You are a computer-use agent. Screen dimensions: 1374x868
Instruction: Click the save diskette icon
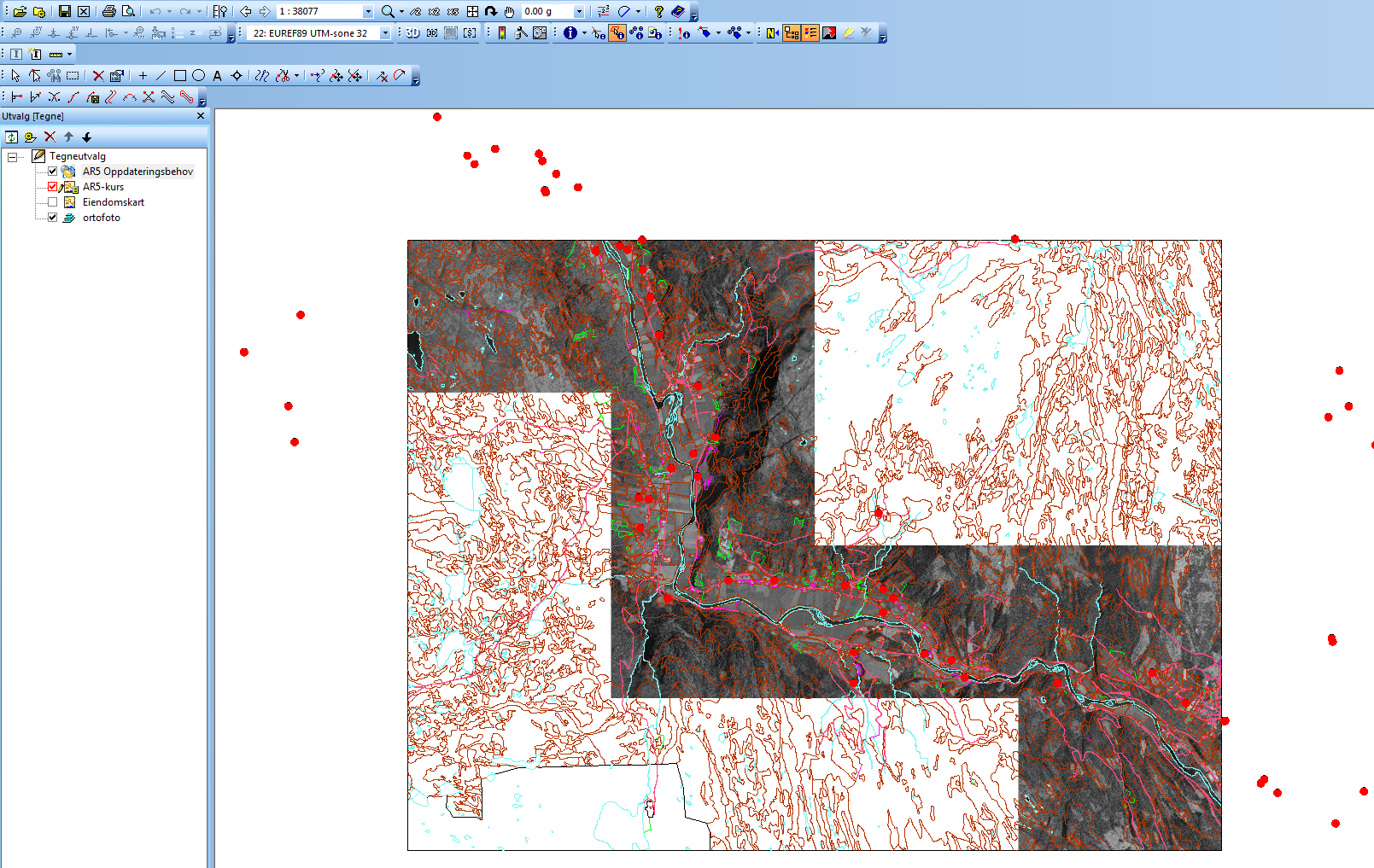[65, 11]
